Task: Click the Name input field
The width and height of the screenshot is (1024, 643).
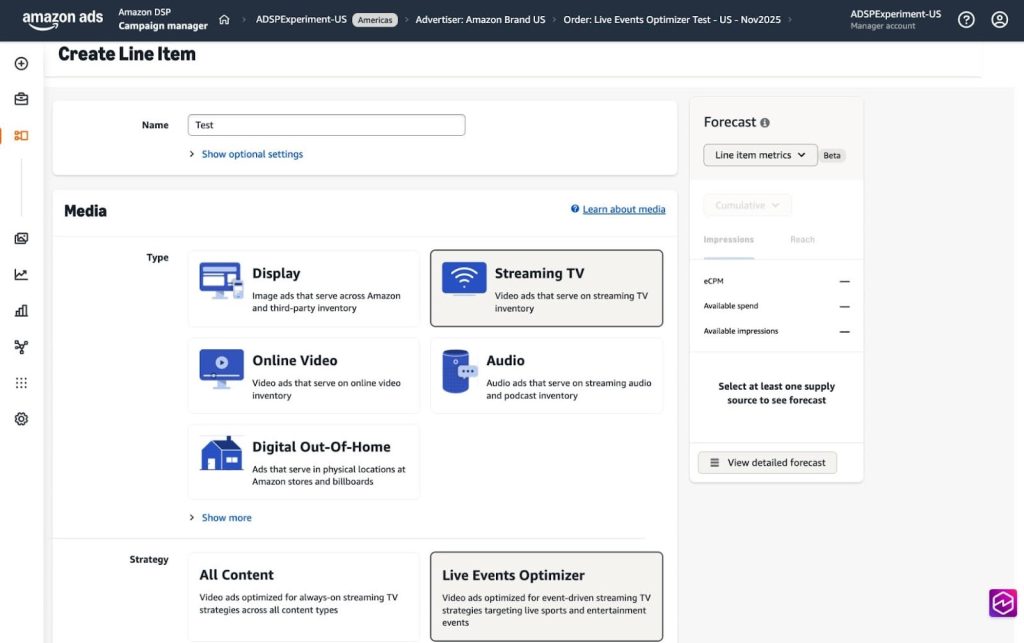Action: pos(327,125)
